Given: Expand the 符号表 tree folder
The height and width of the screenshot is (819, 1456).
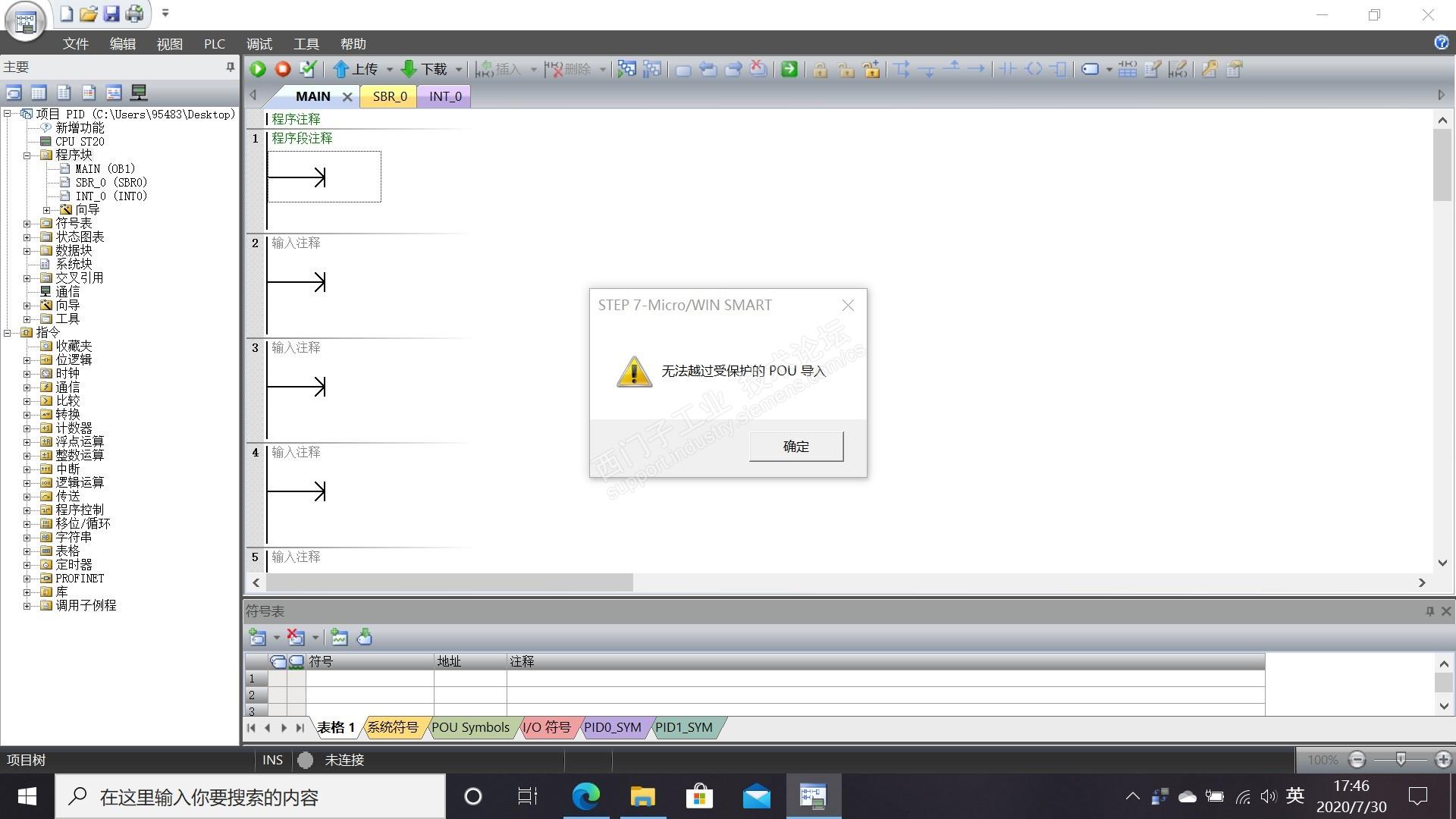Looking at the screenshot, I should pos(27,224).
